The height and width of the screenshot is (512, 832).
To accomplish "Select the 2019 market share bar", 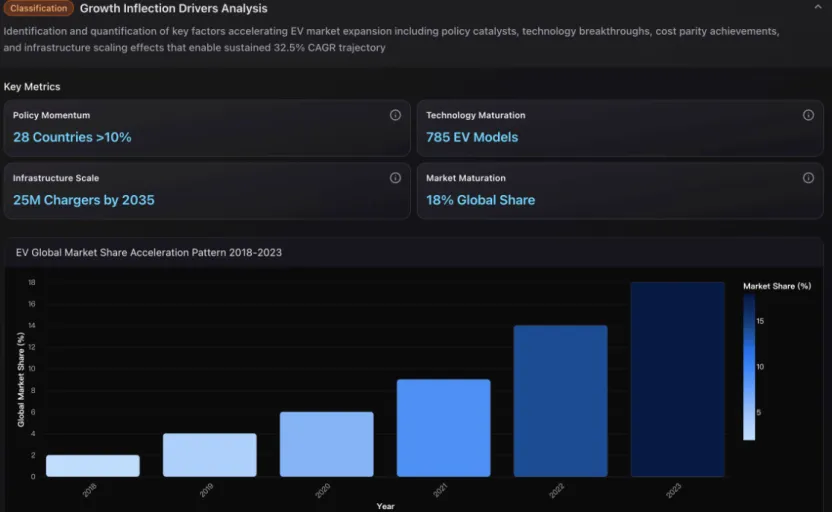I will [210, 455].
